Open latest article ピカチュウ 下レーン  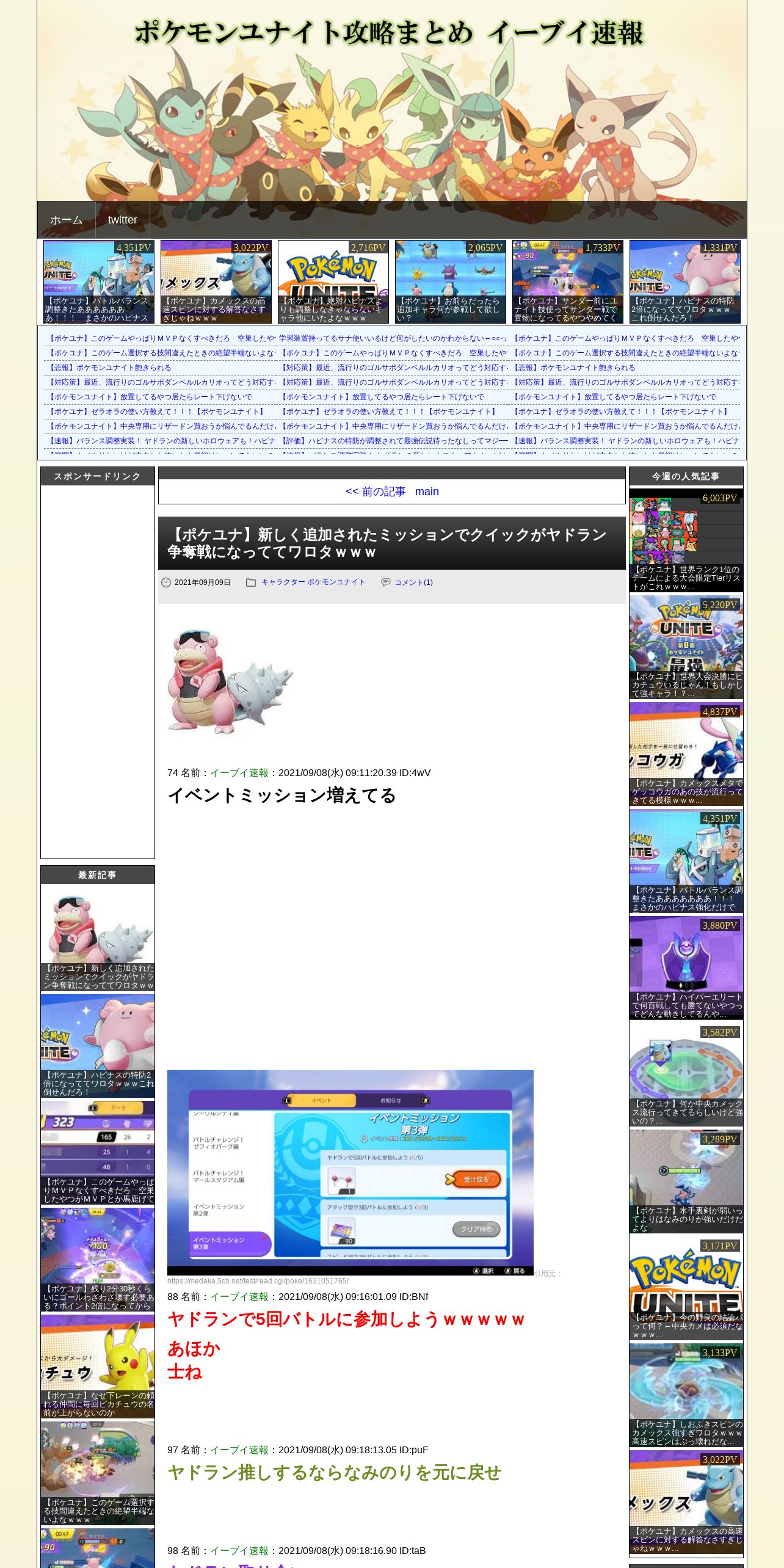[98, 1367]
